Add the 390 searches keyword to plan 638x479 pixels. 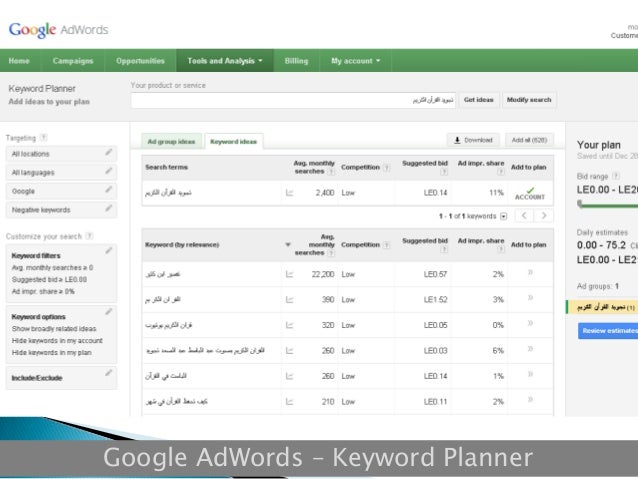tap(530, 298)
